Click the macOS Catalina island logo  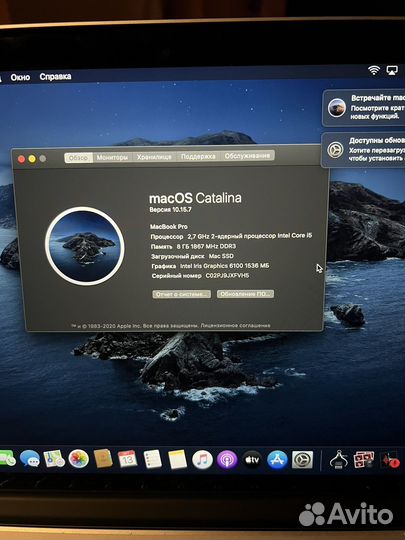coord(85,246)
